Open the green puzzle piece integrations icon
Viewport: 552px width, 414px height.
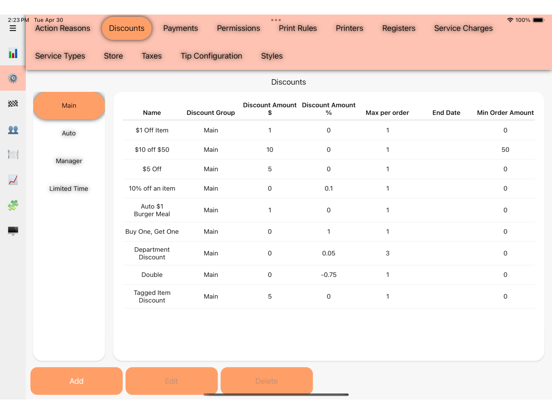[x=13, y=205]
